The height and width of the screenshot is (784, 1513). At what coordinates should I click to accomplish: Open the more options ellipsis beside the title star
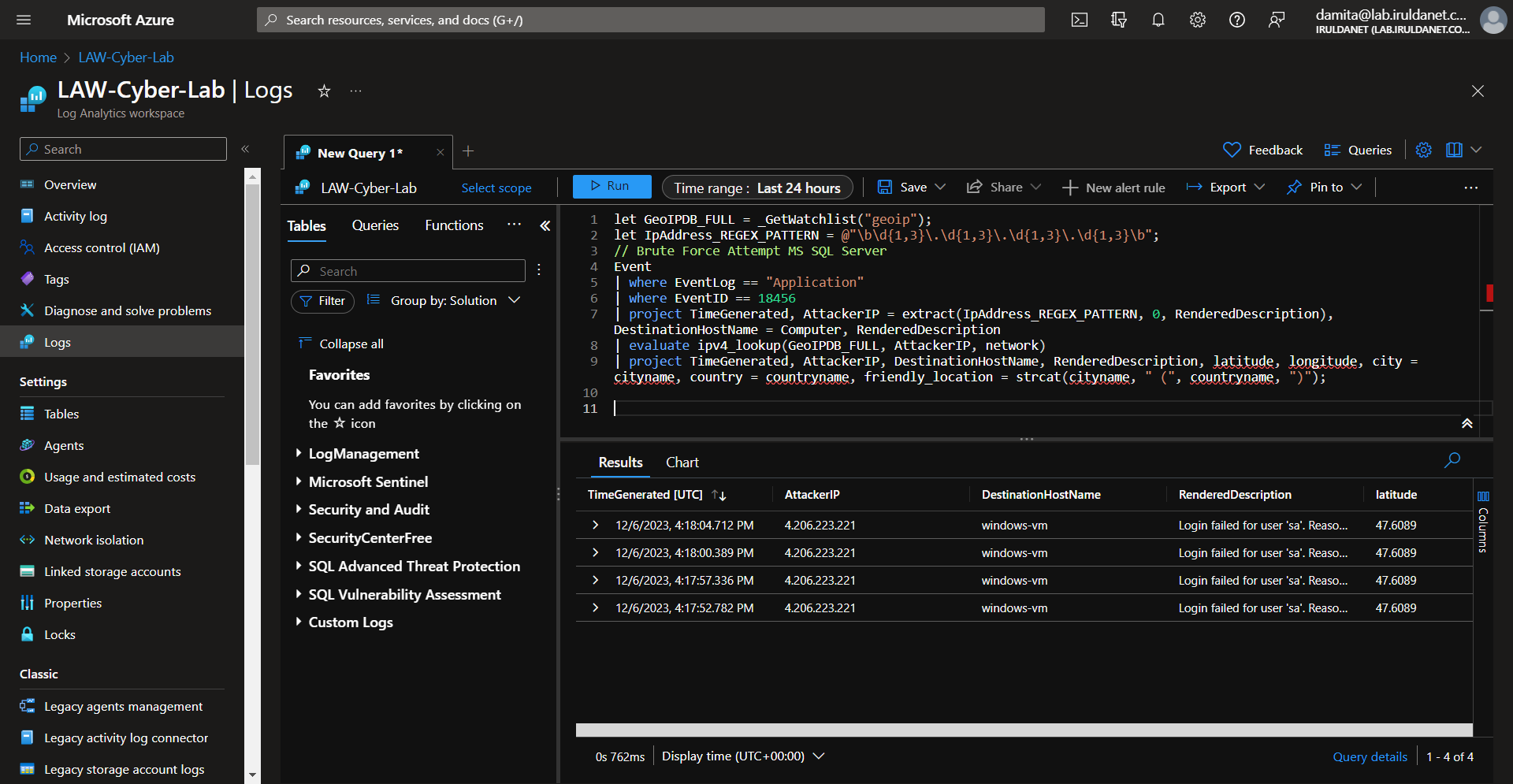point(356,91)
